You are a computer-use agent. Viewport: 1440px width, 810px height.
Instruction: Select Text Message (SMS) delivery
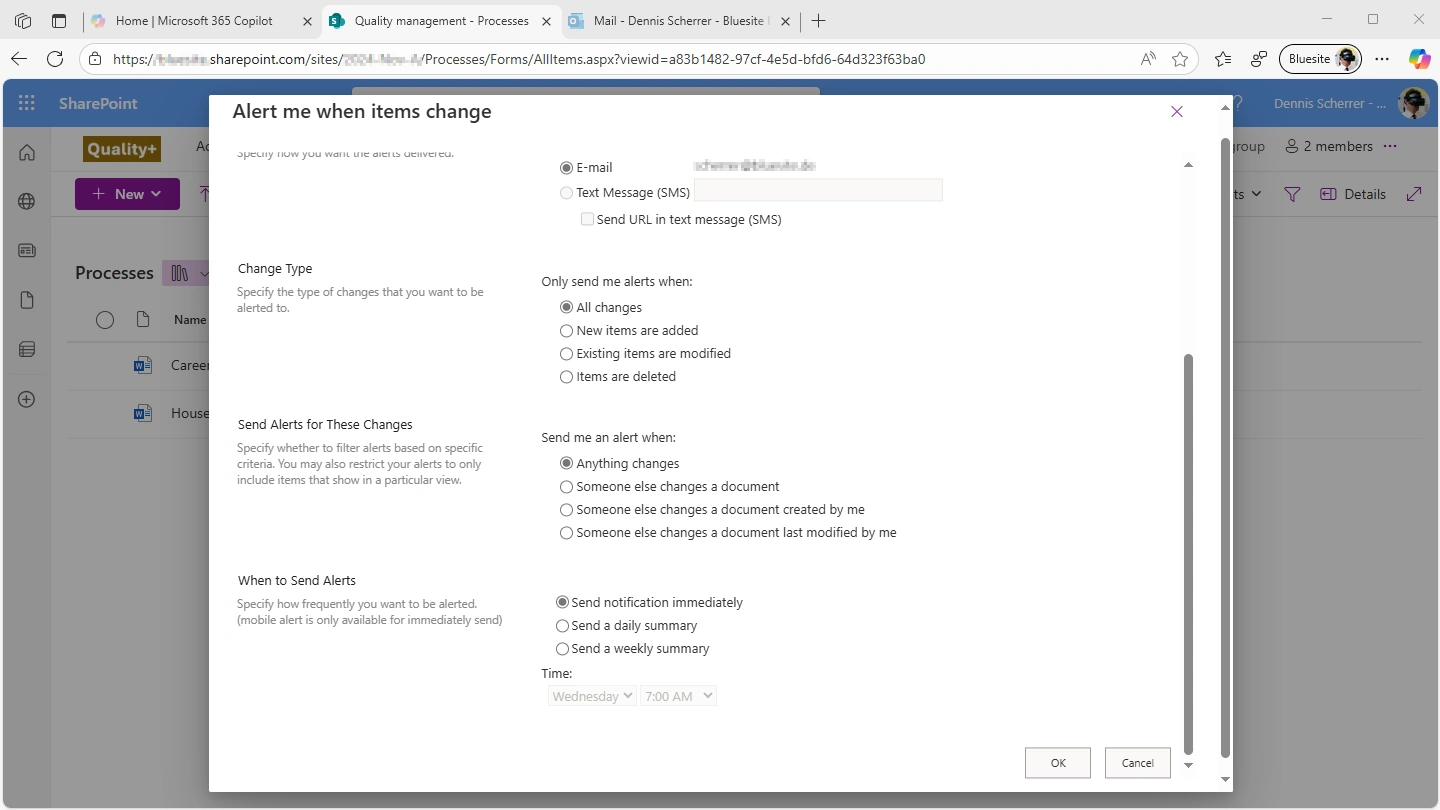tap(567, 192)
